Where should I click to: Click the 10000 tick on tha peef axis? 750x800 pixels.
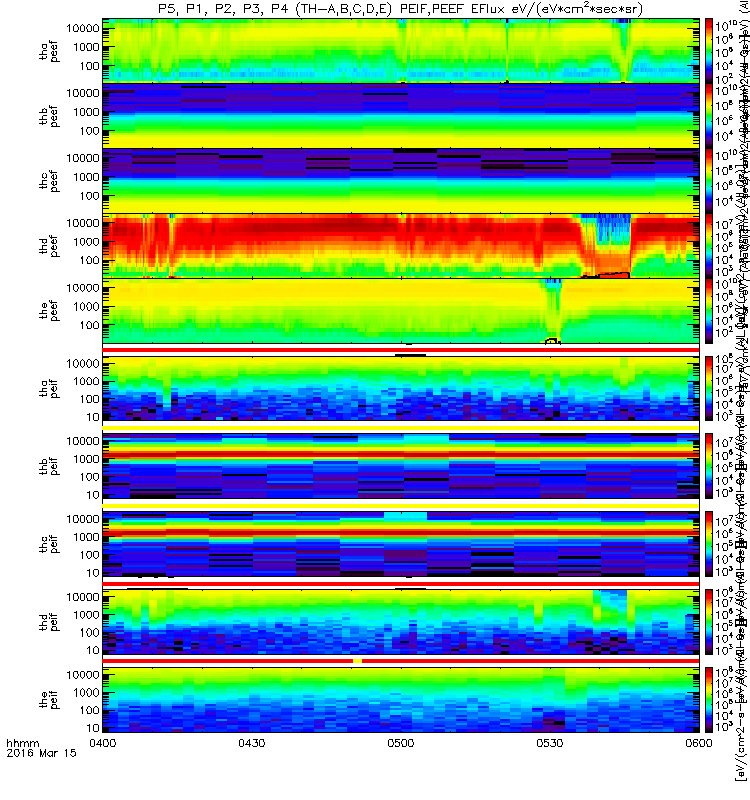point(82,29)
